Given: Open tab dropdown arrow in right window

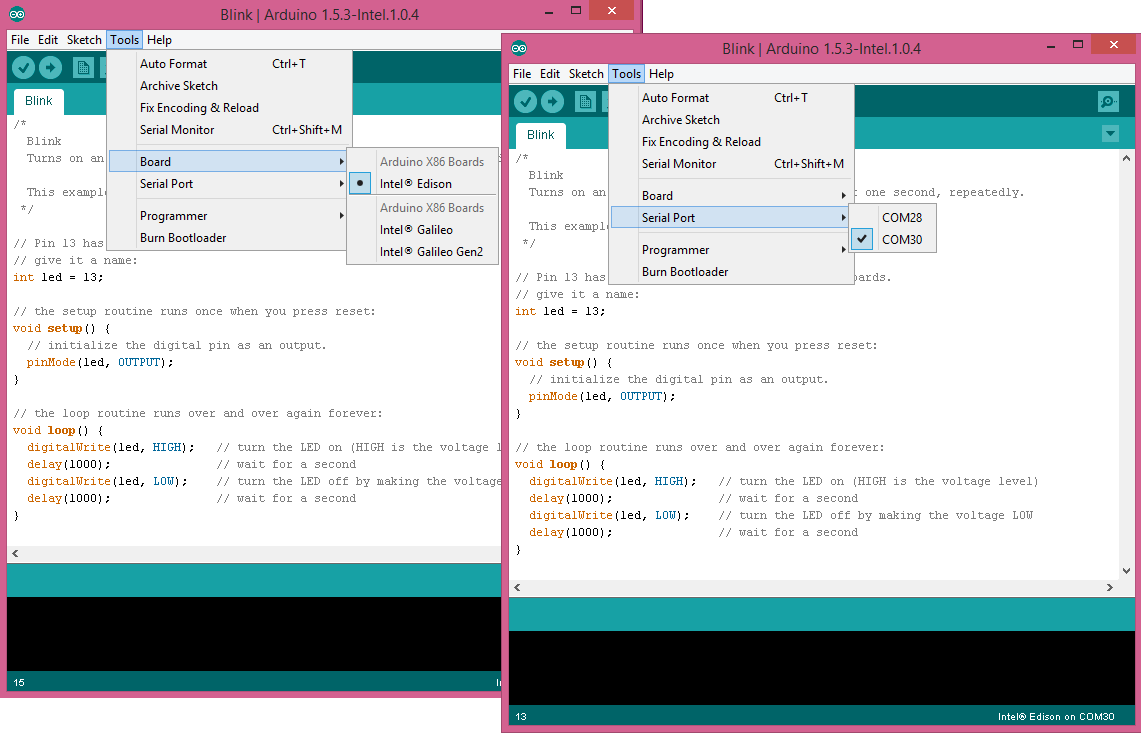Looking at the screenshot, I should [x=1110, y=133].
